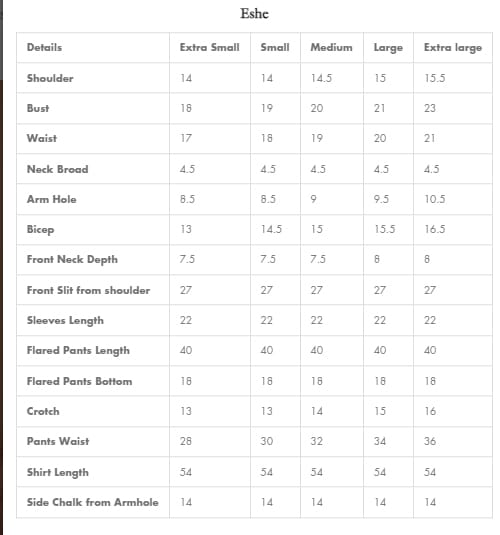The width and height of the screenshot is (500, 535).
Task: Click the Extra Small column header
Action: point(210,47)
